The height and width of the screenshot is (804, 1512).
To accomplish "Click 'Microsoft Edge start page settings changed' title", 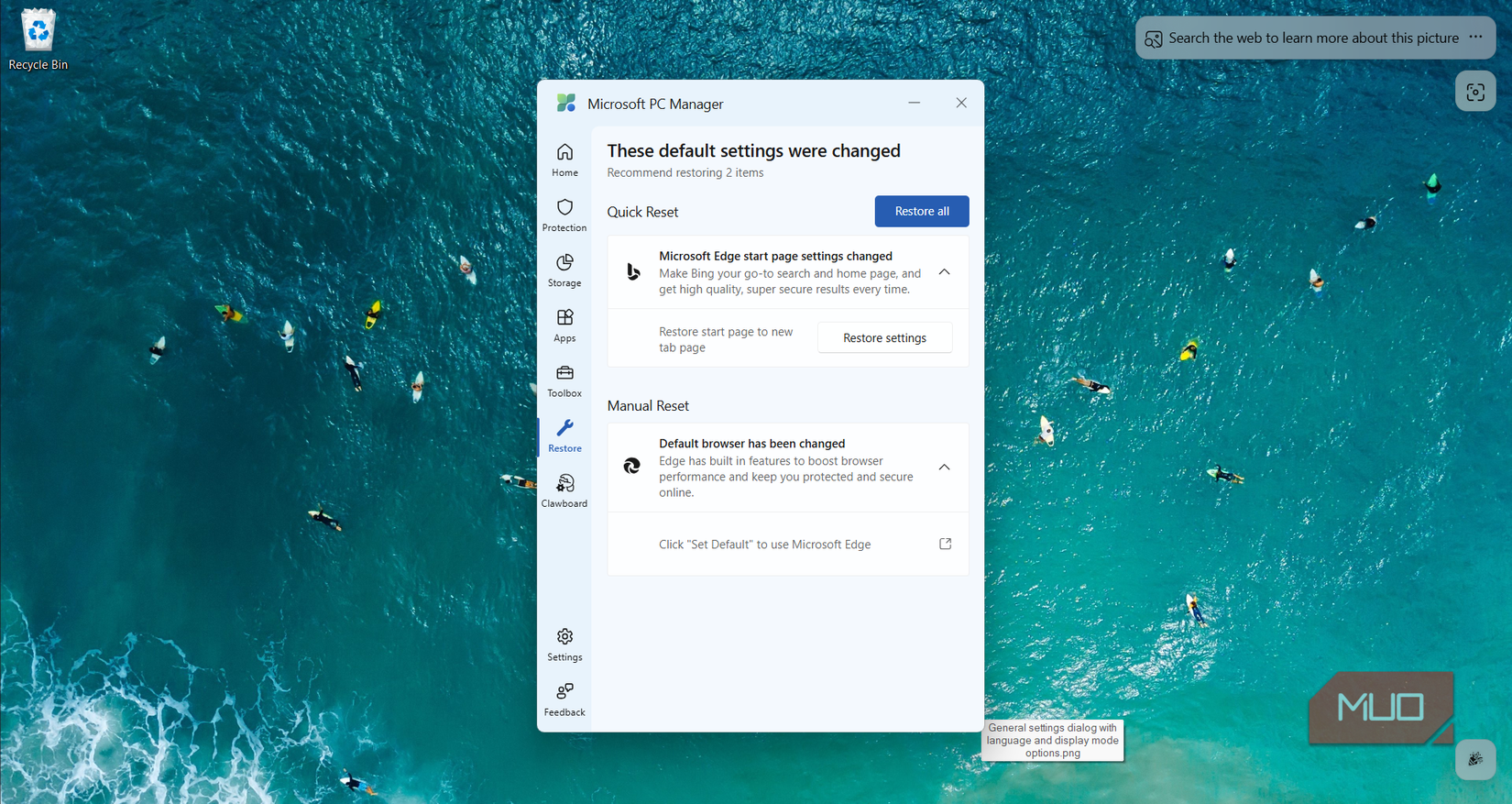I will [x=775, y=256].
